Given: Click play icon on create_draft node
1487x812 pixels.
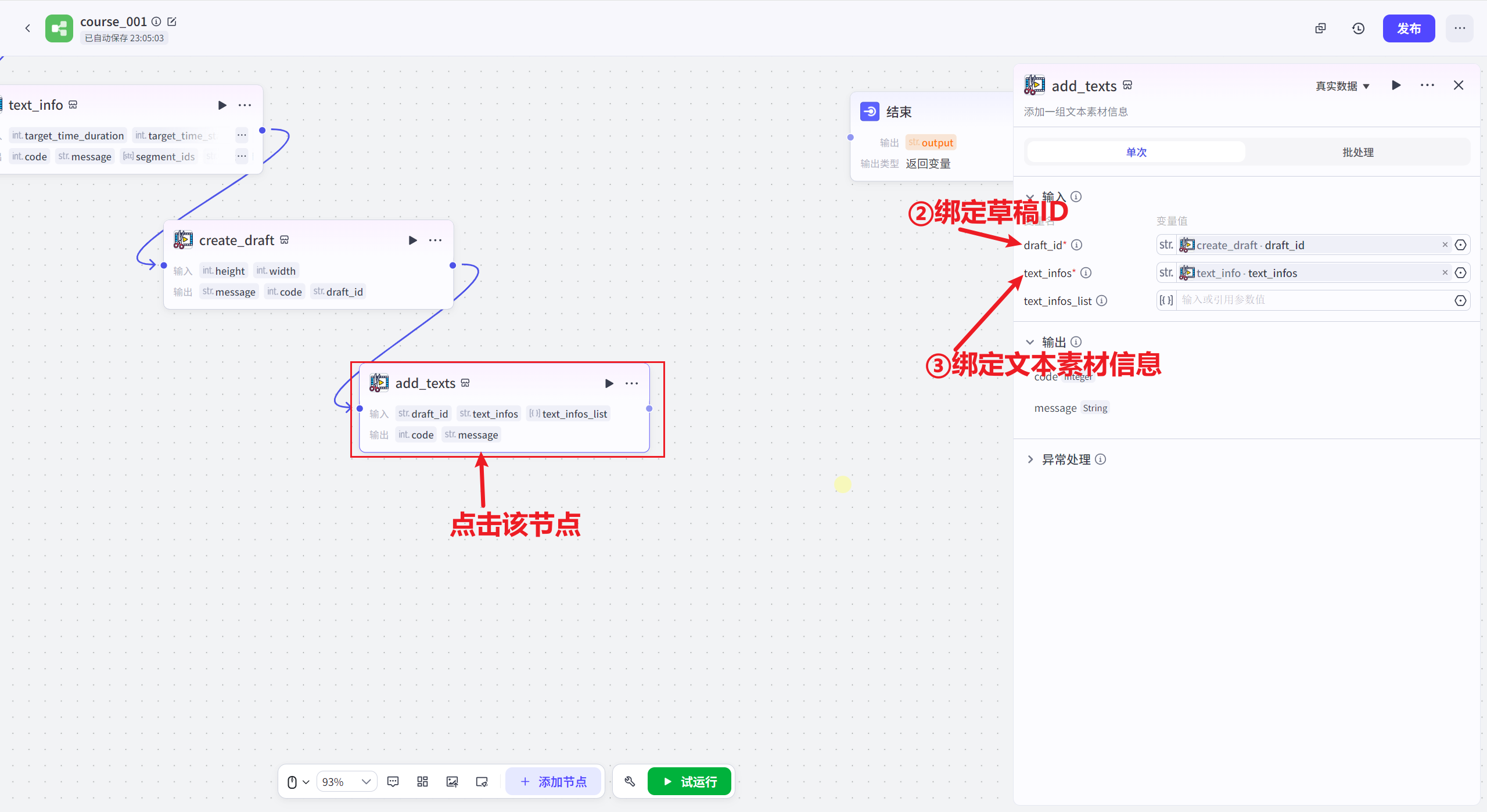Looking at the screenshot, I should coord(412,240).
